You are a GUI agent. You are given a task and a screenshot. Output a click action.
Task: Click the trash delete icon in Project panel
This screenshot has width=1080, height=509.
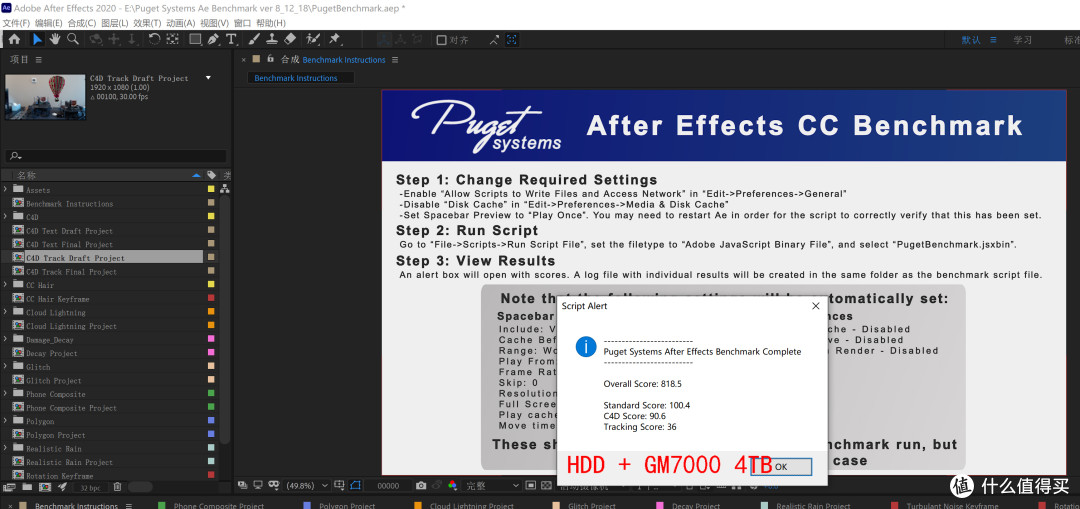(118, 487)
